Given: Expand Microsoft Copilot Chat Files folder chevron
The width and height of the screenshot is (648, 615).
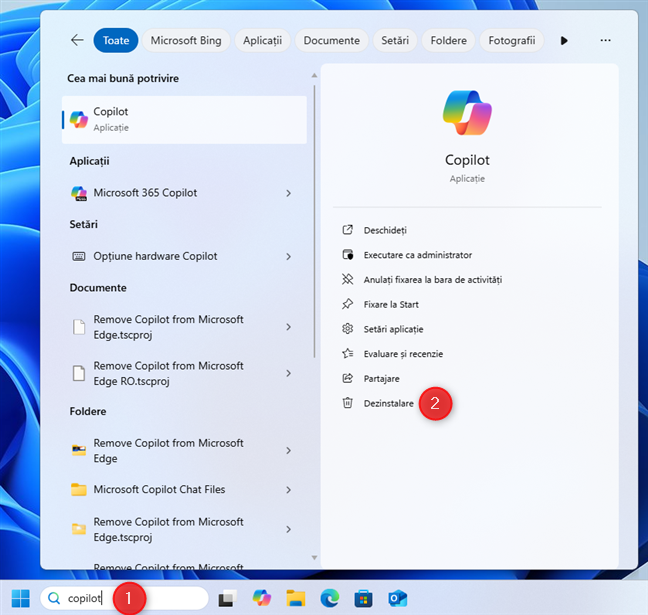Looking at the screenshot, I should tap(288, 490).
